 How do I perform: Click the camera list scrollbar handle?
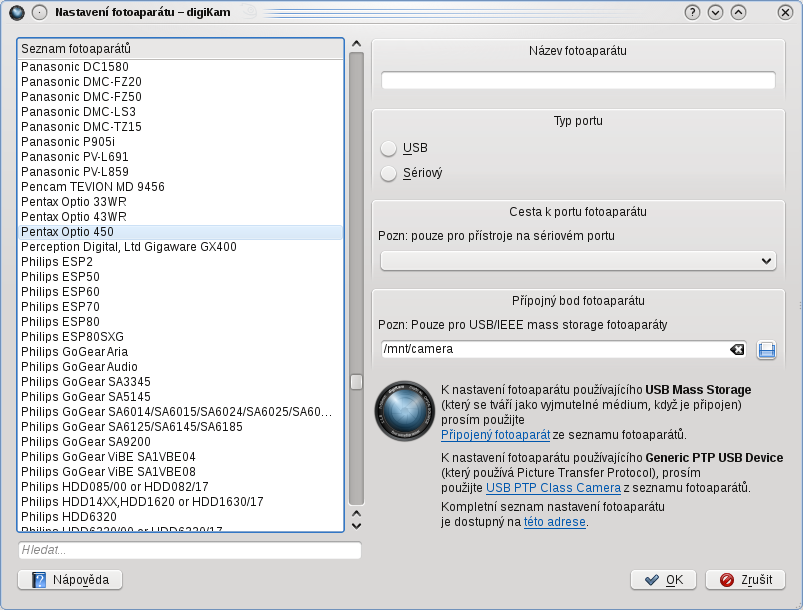pyautogui.click(x=356, y=382)
